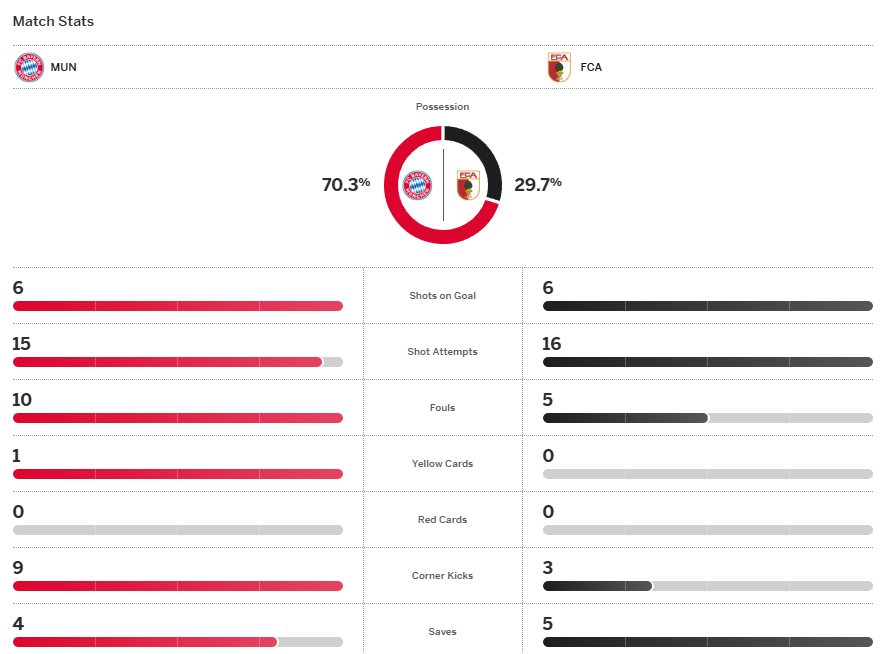Click the Possession label above the chart
This screenshot has width=882, height=654.
[x=442, y=107]
